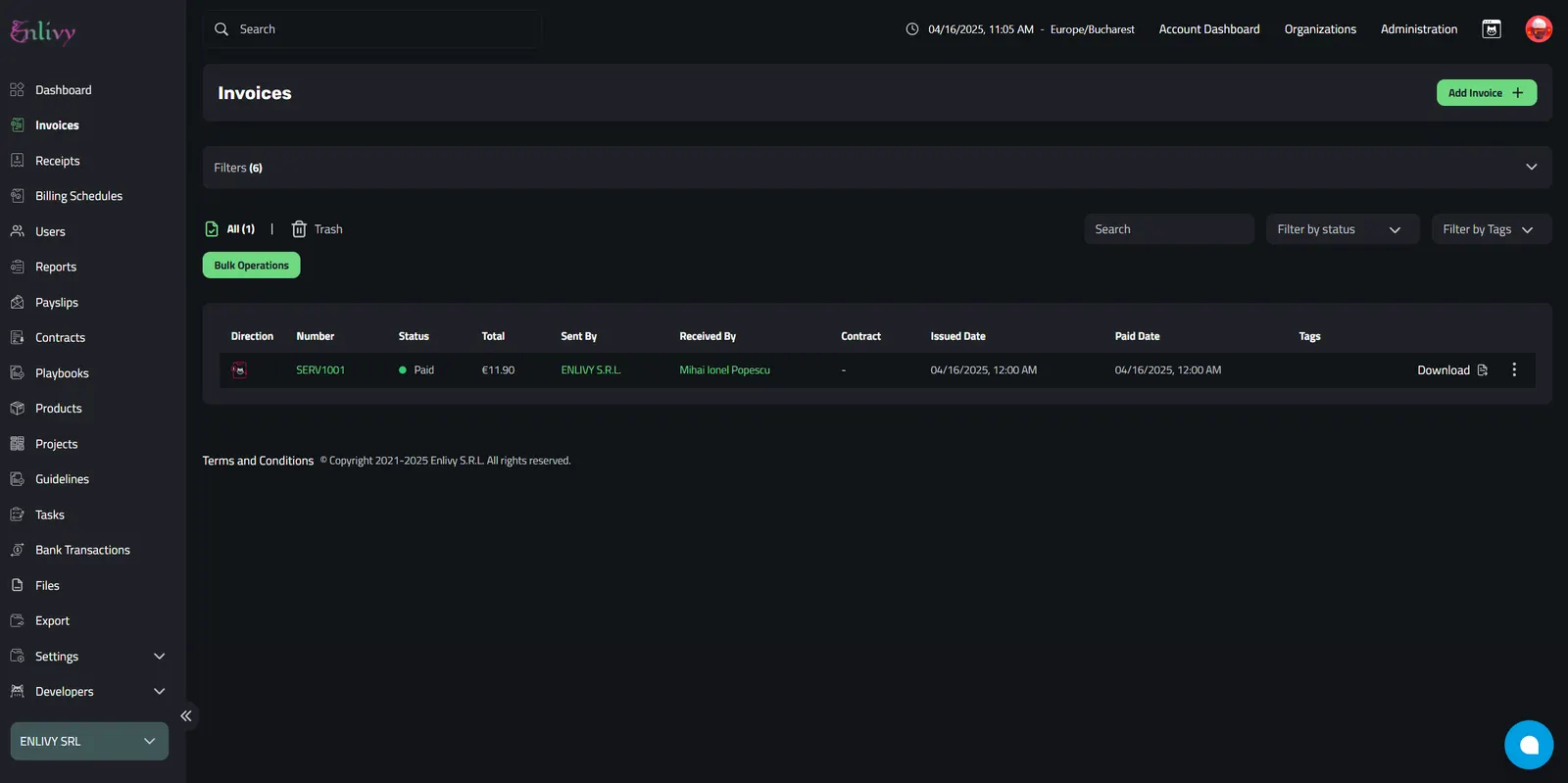The image size is (1568, 783).
Task: Click the Number column header
Action: (x=316, y=336)
